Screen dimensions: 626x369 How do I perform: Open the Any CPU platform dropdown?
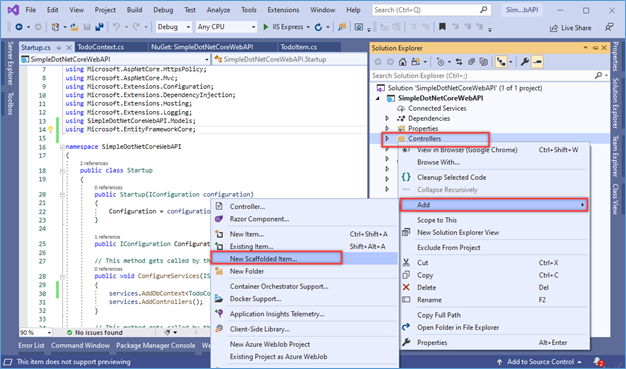coord(226,27)
